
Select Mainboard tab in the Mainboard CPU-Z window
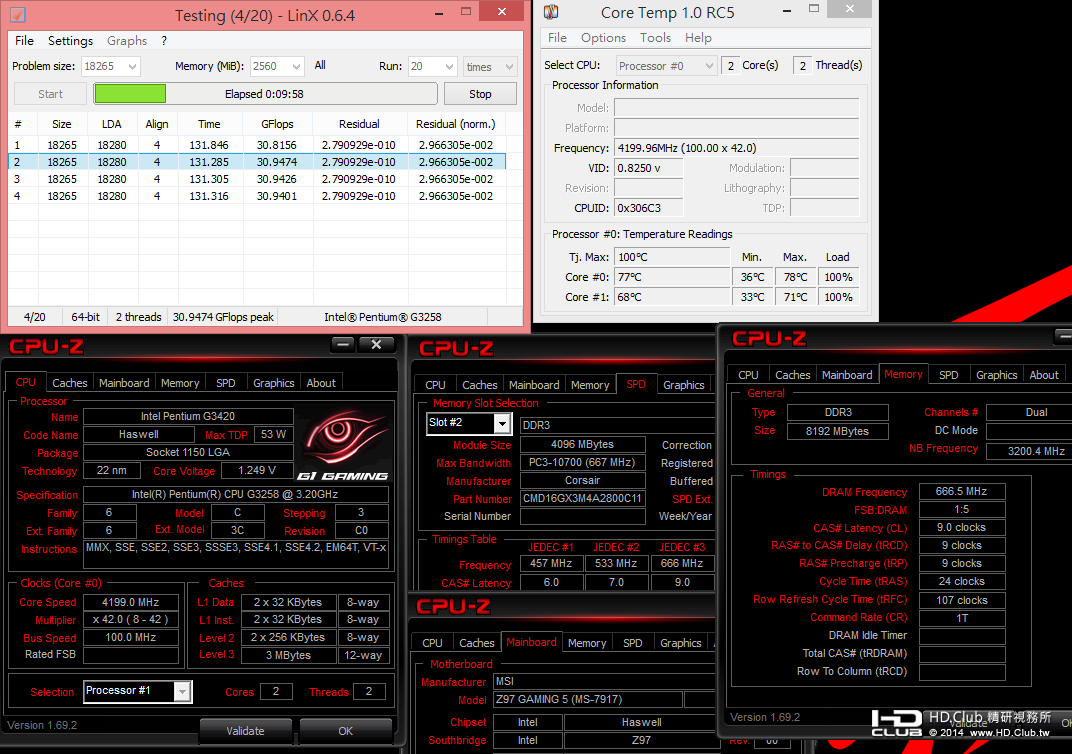(531, 642)
